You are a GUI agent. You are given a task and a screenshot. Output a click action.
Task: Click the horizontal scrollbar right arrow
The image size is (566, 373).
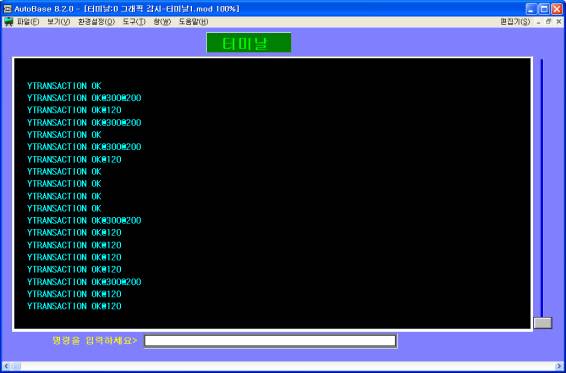pos(560,366)
